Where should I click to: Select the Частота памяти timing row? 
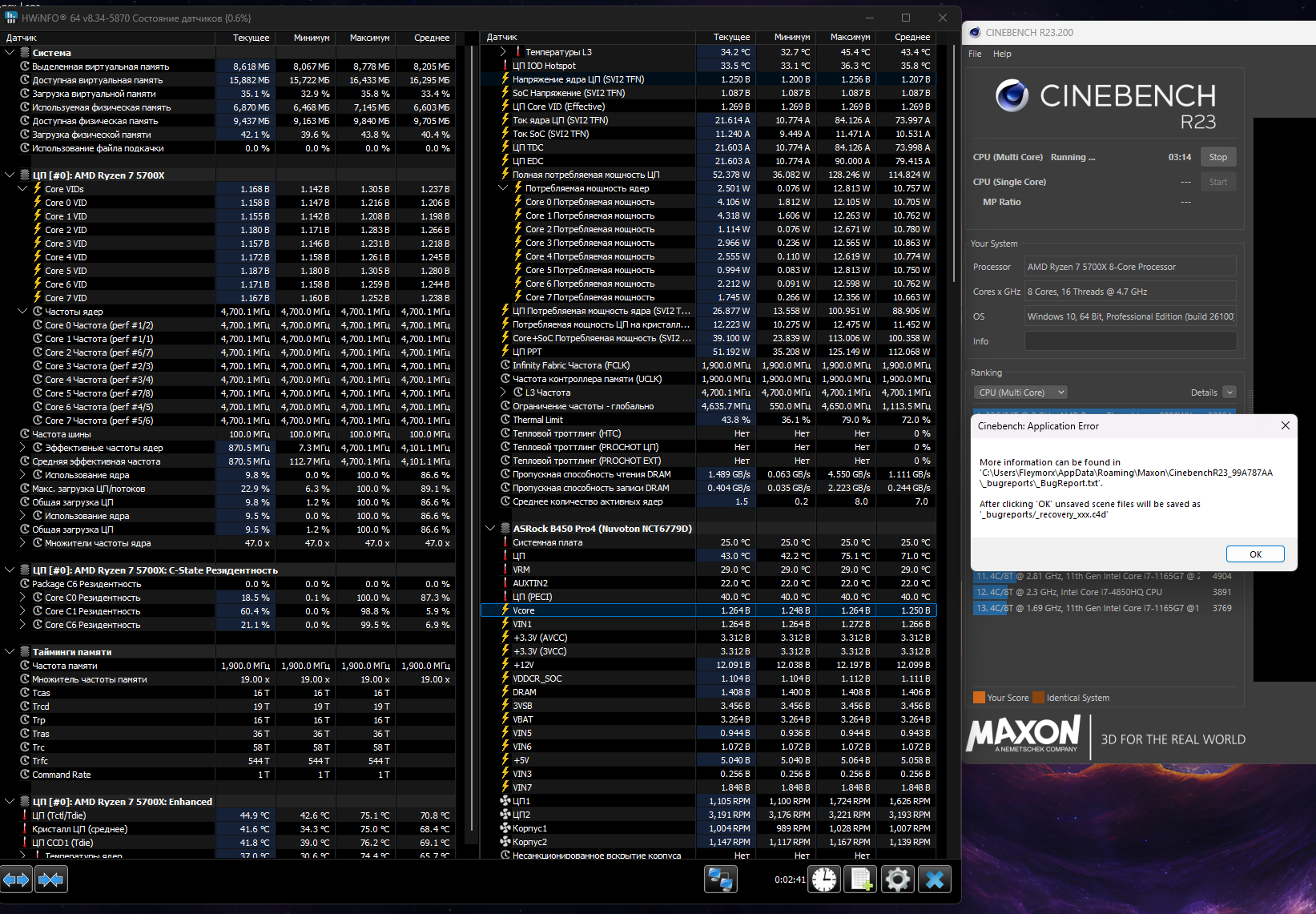(227, 666)
